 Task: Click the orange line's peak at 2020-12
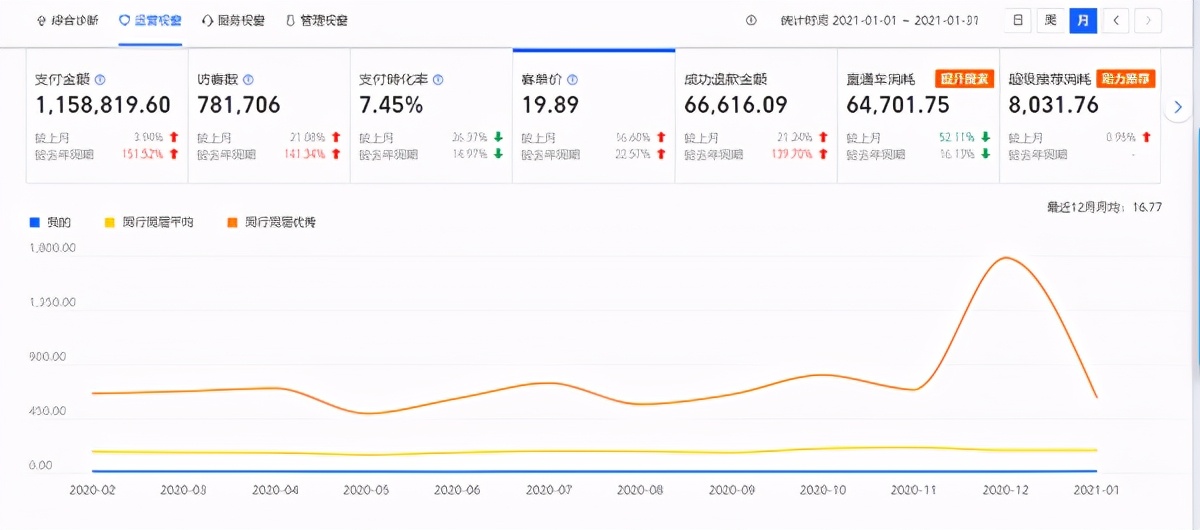(1003, 258)
